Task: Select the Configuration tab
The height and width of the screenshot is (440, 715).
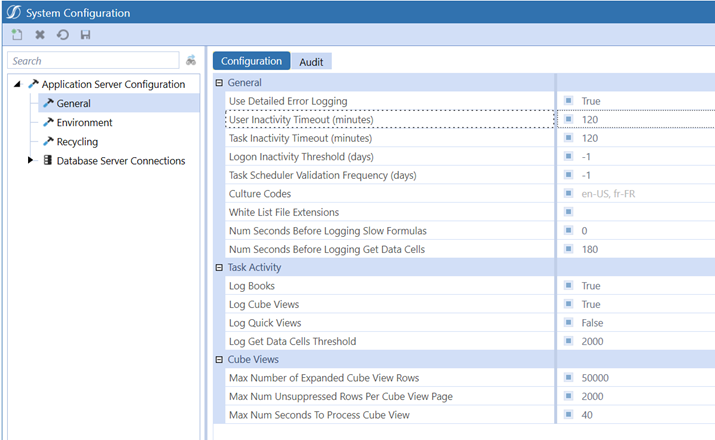Action: coord(251,61)
